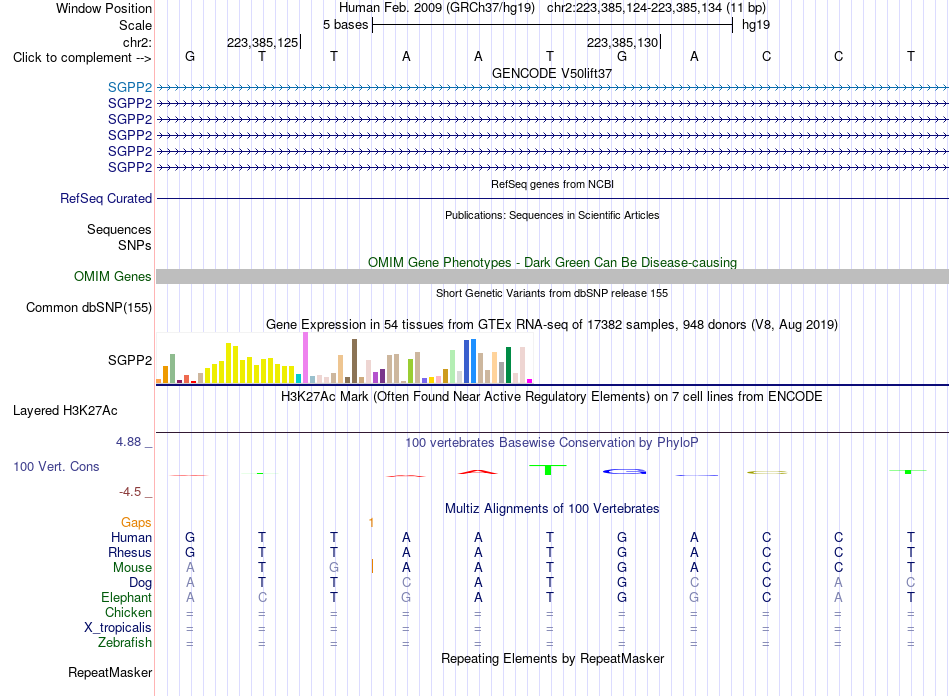Image resolution: width=950 pixels, height=696 pixels.
Task: Select the light-blue highlighted SGPP2 transcript label
Action: (x=130, y=87)
